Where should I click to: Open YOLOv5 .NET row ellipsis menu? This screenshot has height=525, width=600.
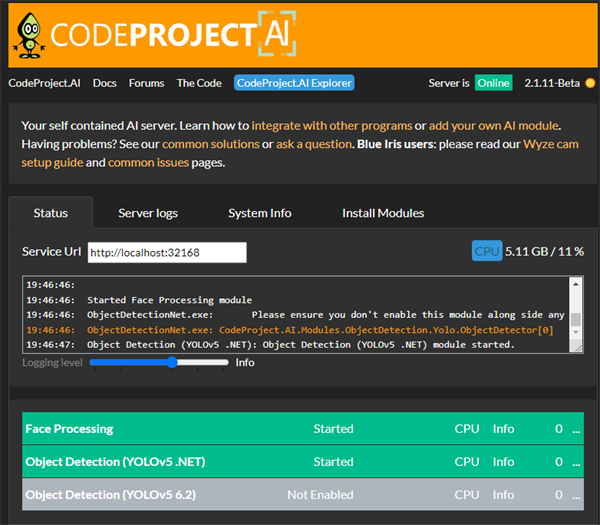coord(576,462)
